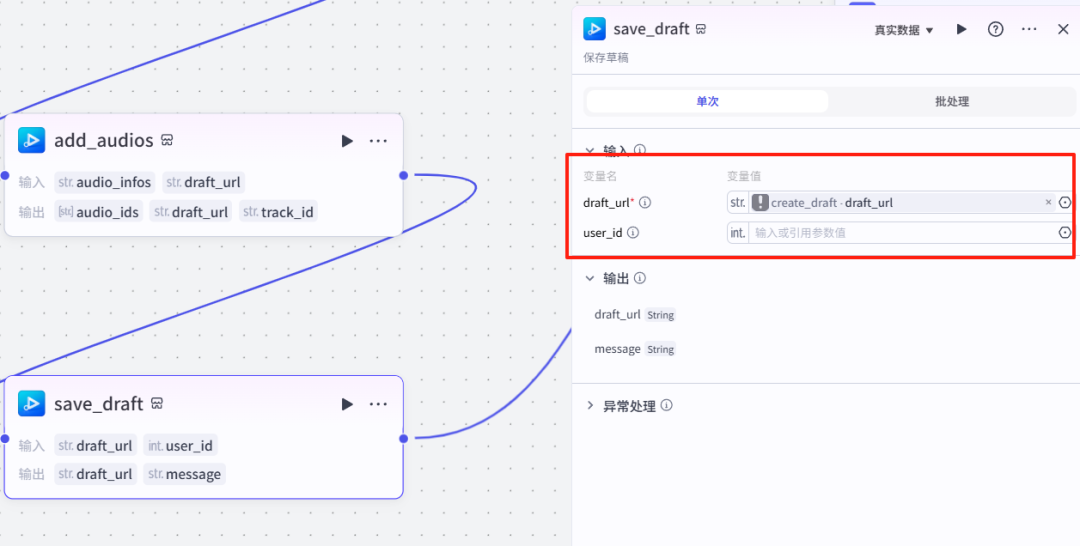
Task: Click the 变量名 column header
Action: click(x=601, y=176)
